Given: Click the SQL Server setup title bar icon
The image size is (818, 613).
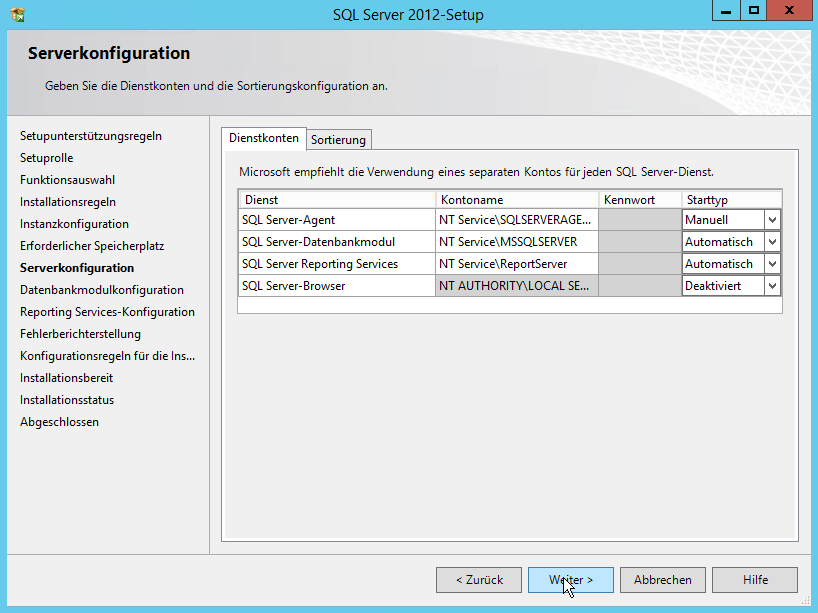Looking at the screenshot, I should coord(17,15).
